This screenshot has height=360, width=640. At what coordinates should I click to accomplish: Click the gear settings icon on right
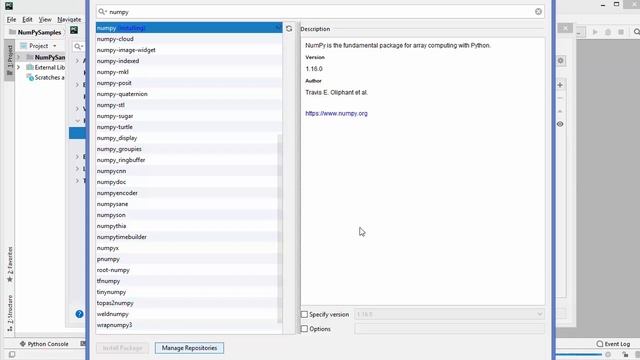(x=560, y=61)
